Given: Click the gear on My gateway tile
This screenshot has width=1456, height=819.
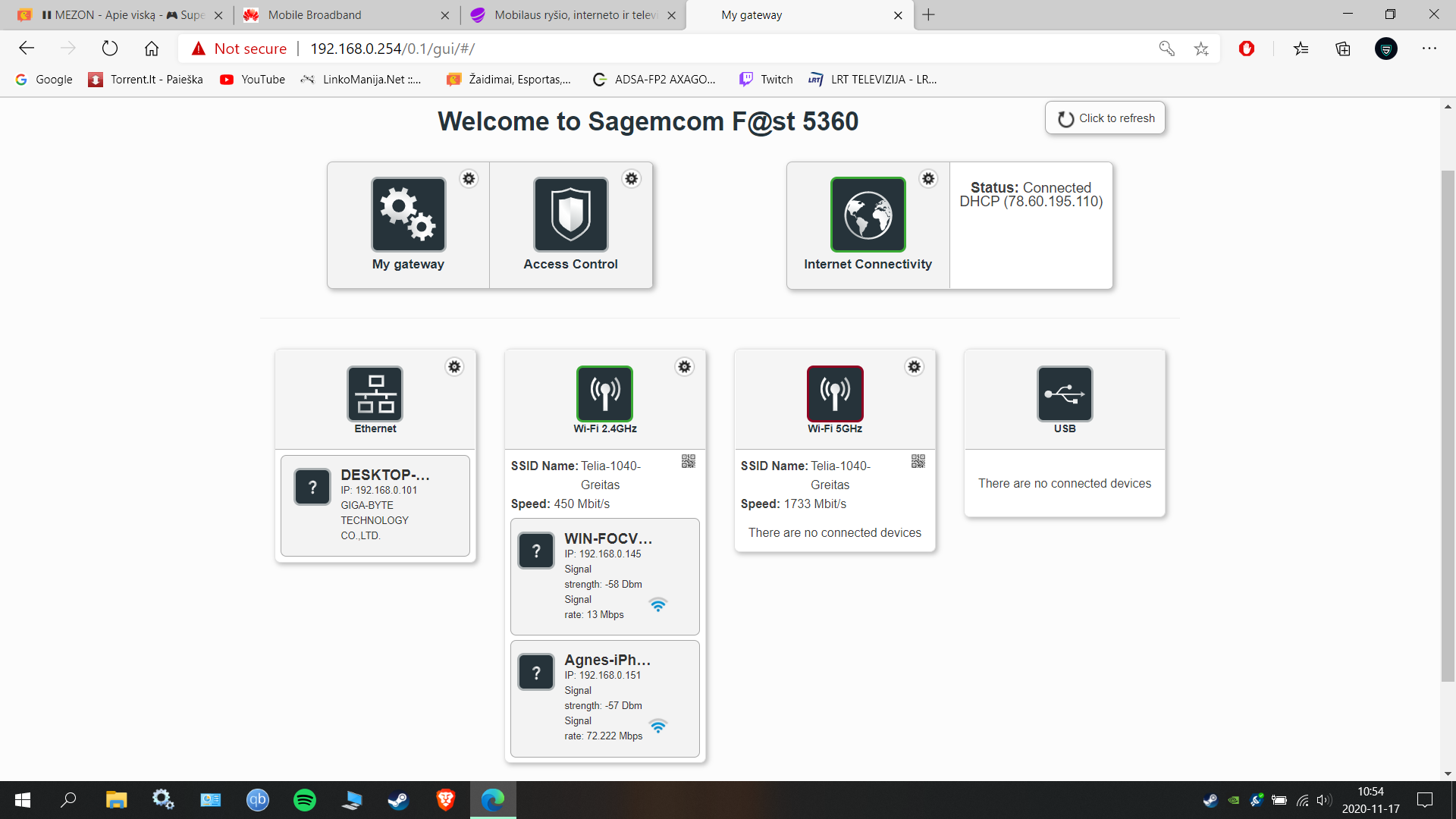Looking at the screenshot, I should [x=469, y=179].
